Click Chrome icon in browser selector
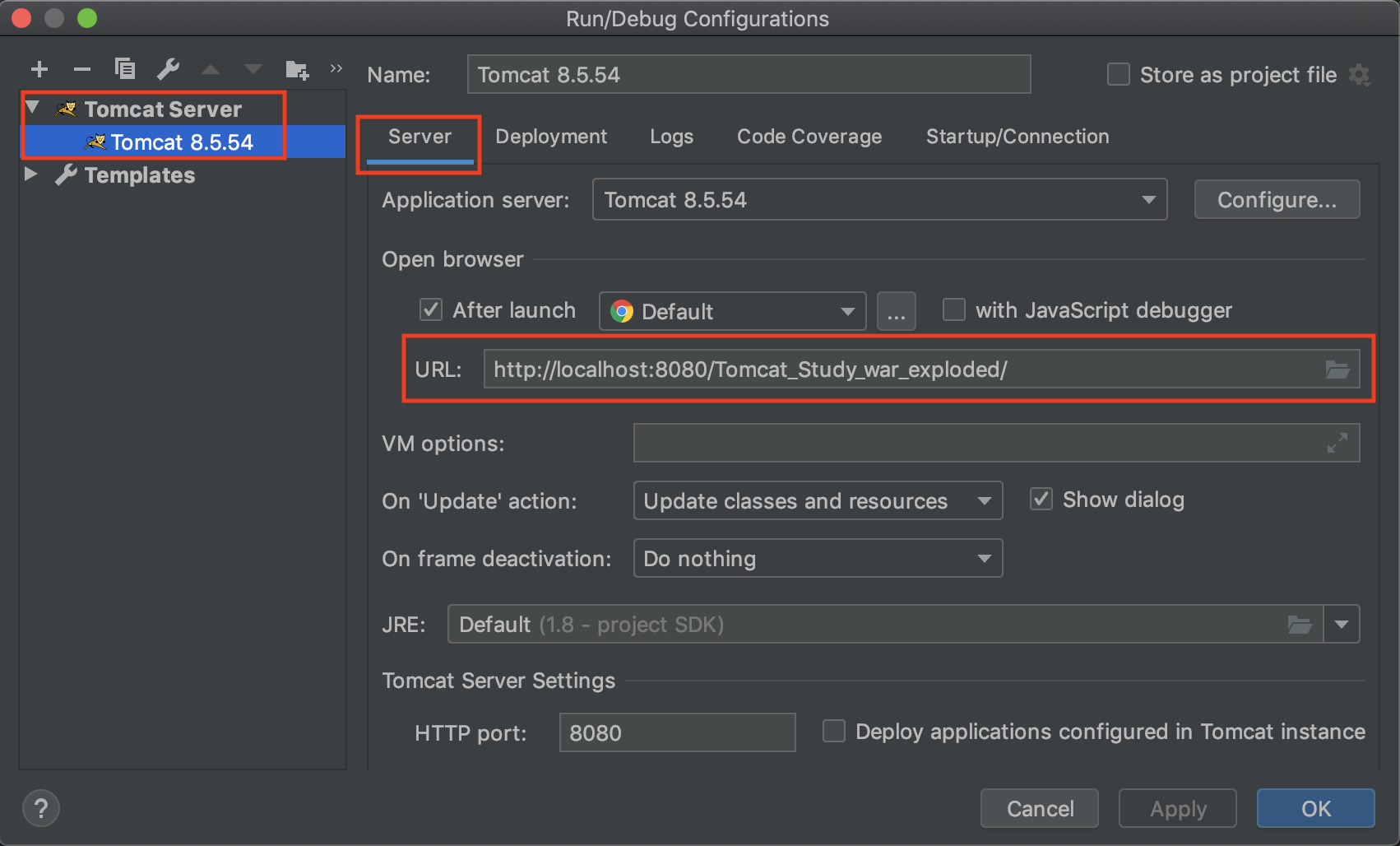Screen dimensions: 1400x846 [622, 311]
